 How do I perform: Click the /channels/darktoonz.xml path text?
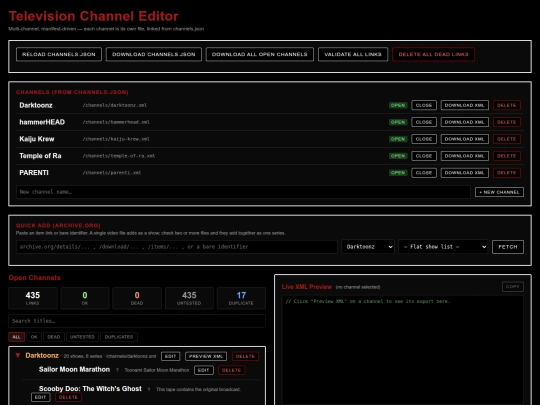115,105
